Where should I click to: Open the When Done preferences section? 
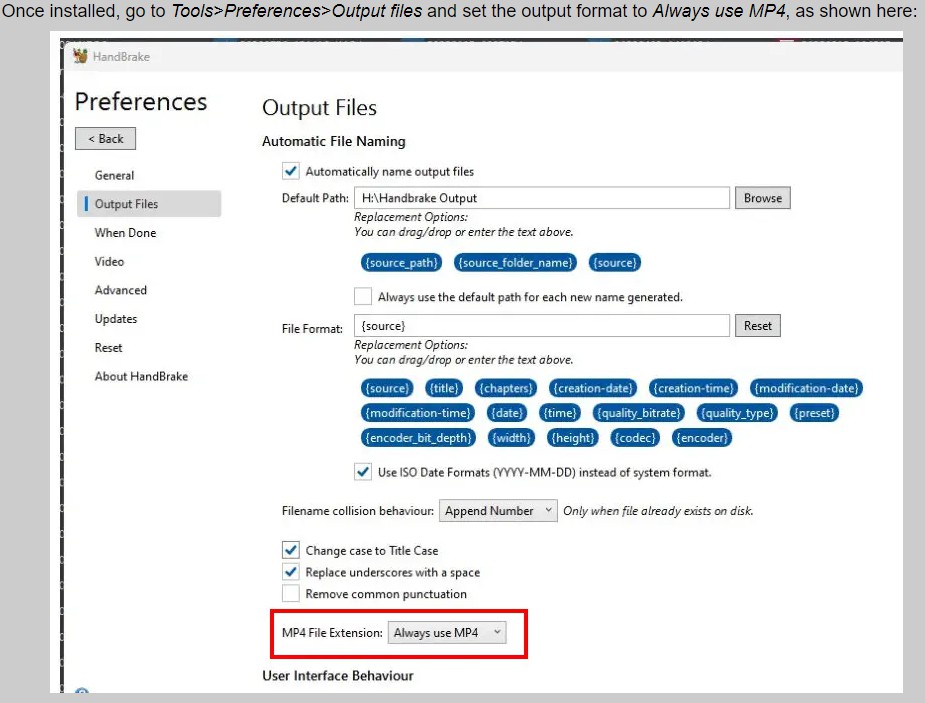tap(125, 232)
